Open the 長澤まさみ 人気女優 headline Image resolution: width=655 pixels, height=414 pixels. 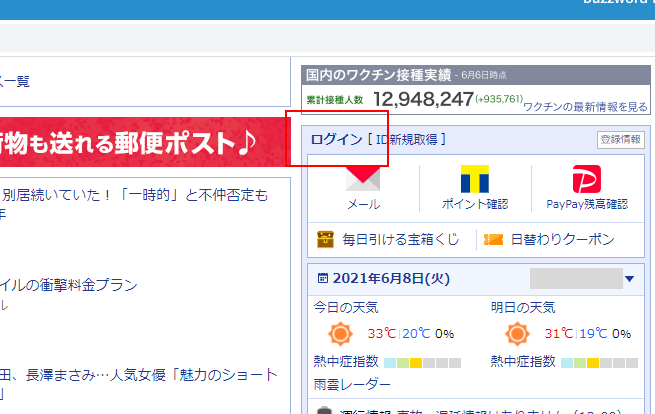(x=140, y=375)
